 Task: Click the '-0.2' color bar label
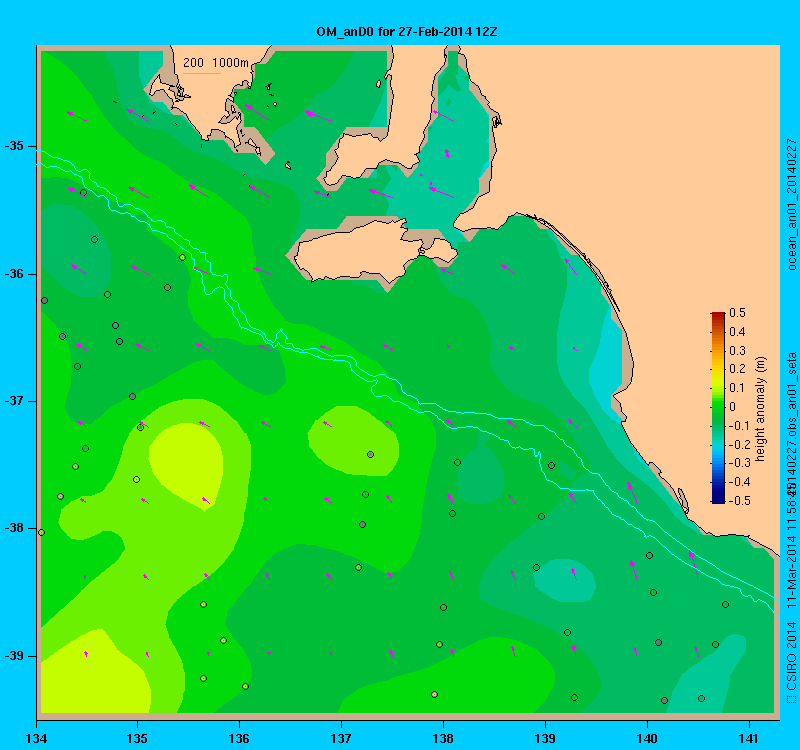(x=738, y=444)
